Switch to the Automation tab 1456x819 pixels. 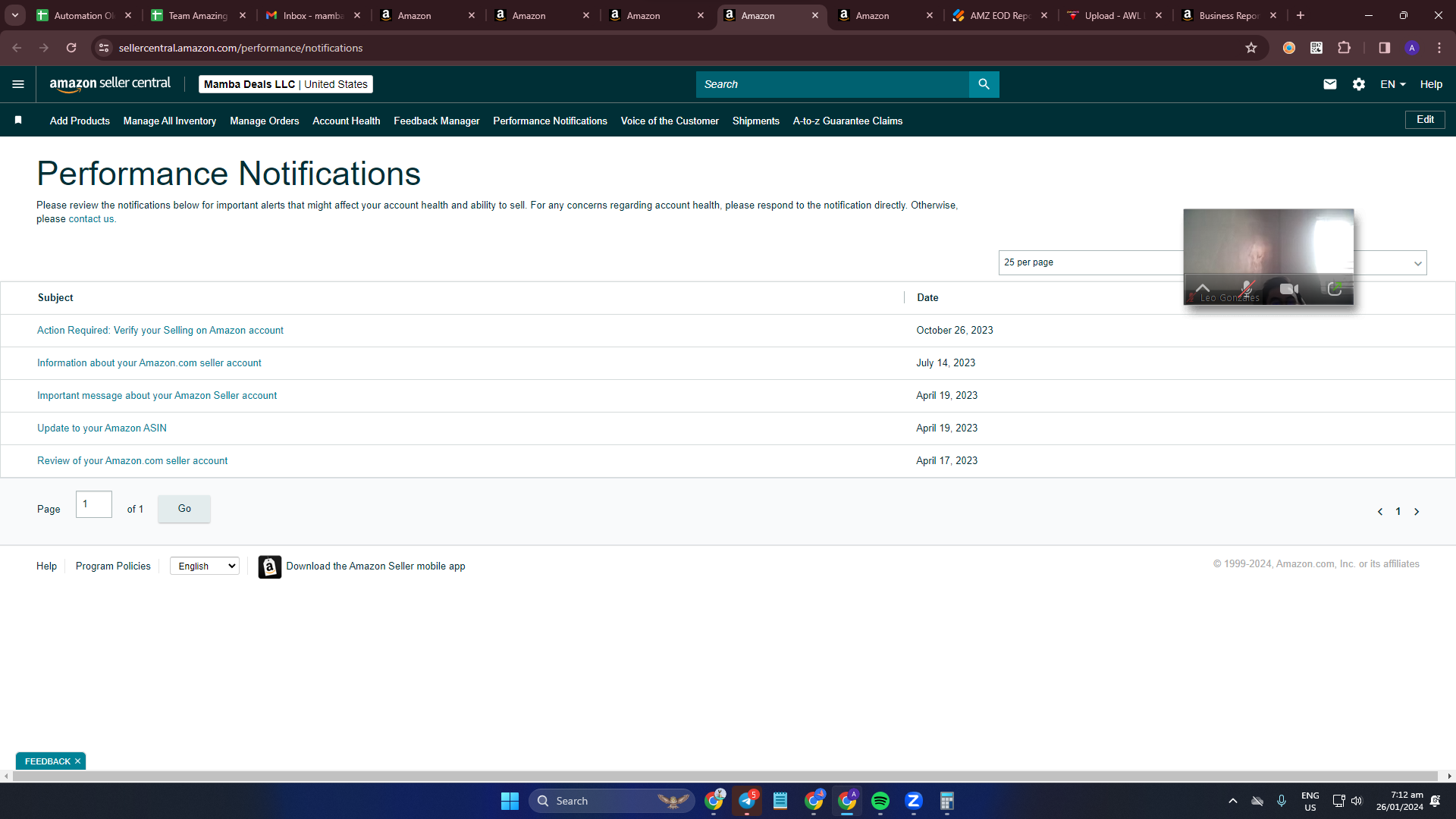pos(84,15)
